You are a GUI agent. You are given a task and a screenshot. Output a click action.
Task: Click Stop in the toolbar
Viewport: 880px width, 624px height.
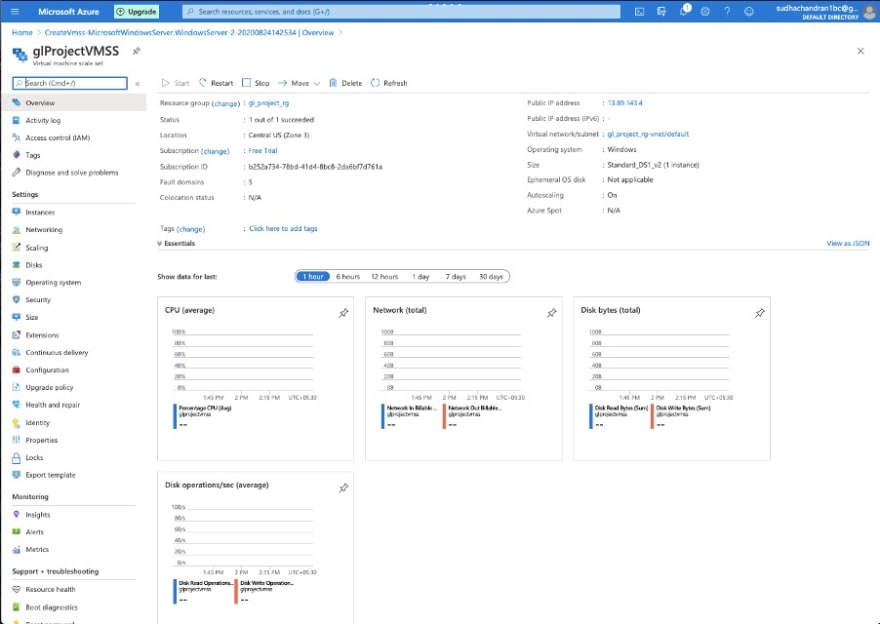tap(256, 83)
